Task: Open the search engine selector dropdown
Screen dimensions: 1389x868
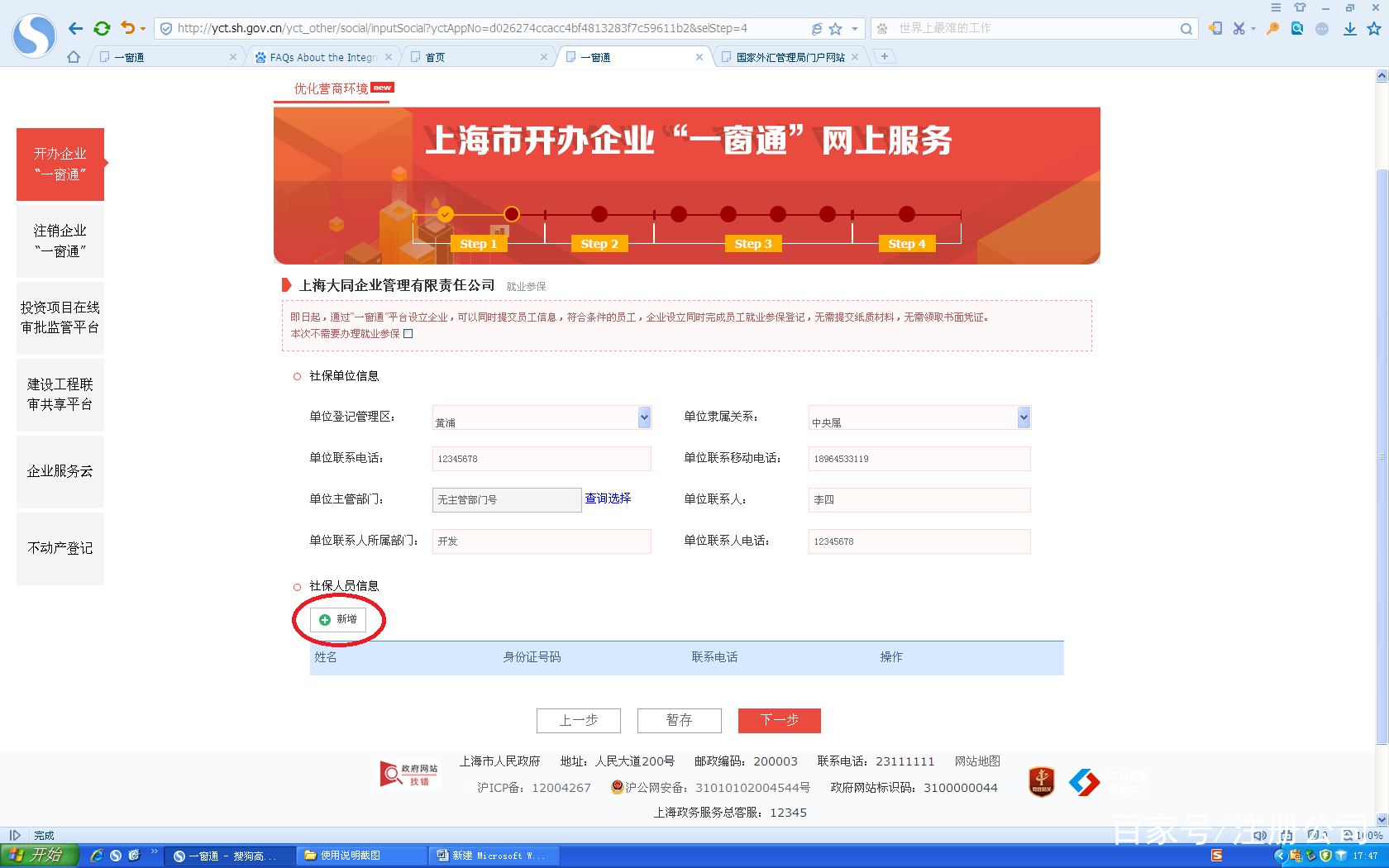Action: 883,27
